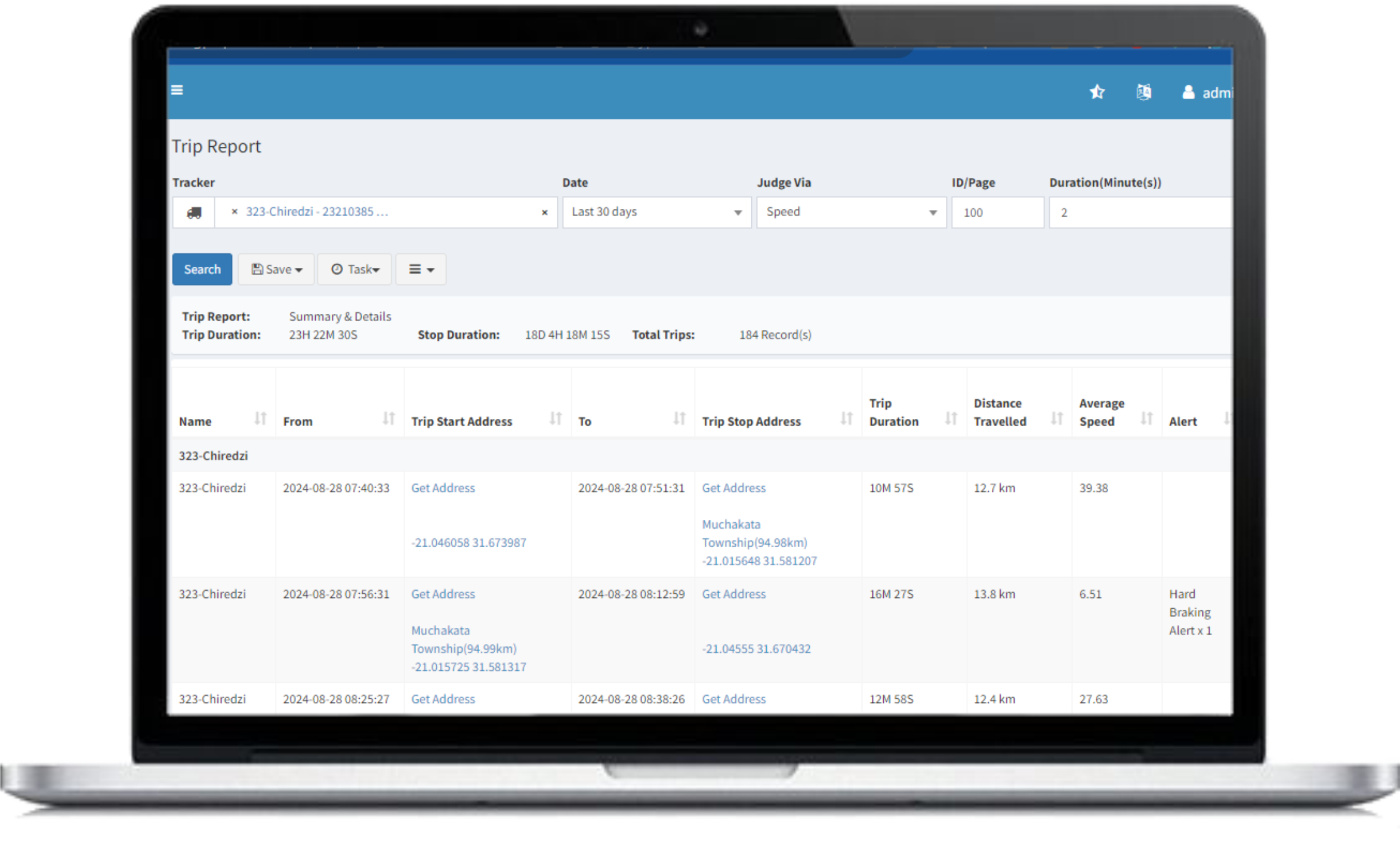Click the admin user profile icon
The height and width of the screenshot is (848, 1400).
pyautogui.click(x=1188, y=92)
